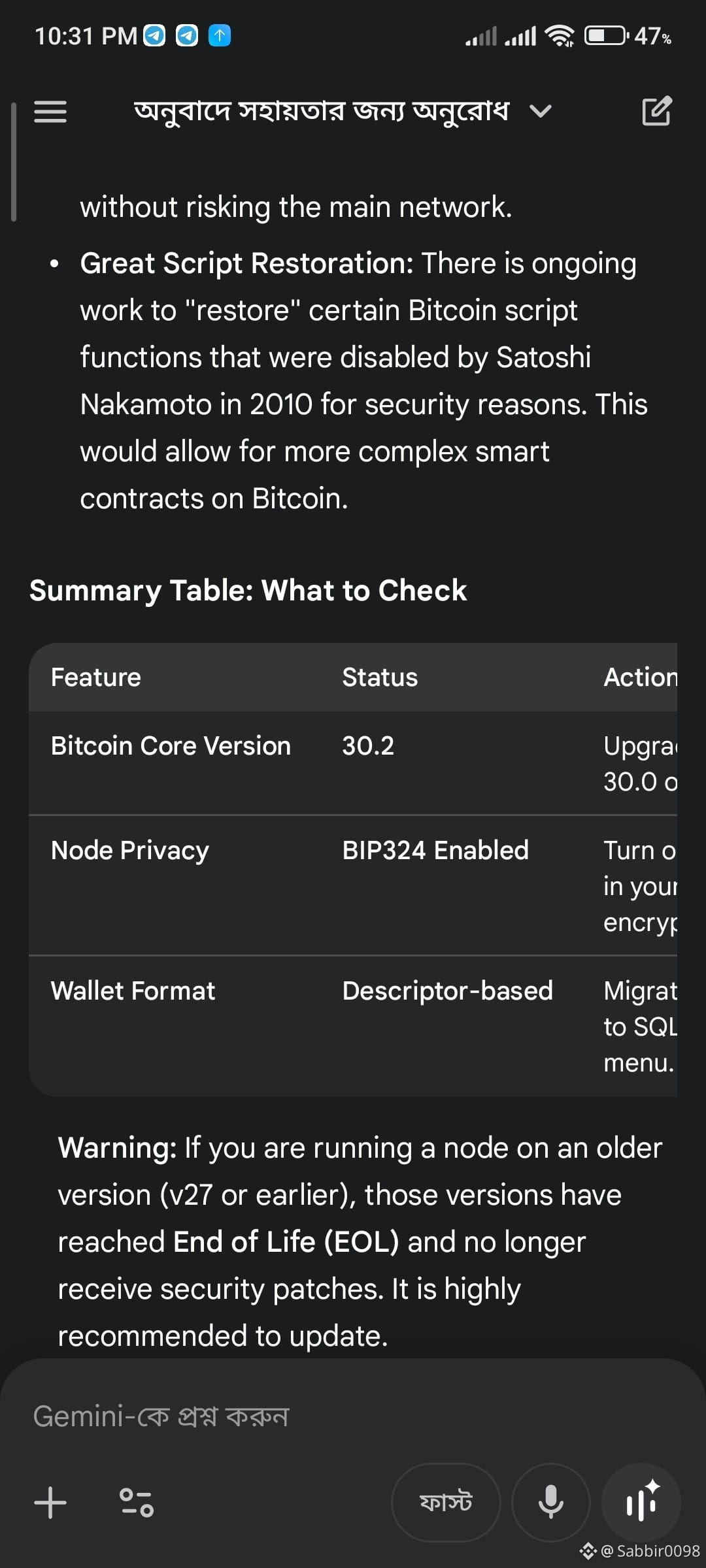Tap the battery status icon
Image resolution: width=706 pixels, height=1568 pixels.
point(605,35)
